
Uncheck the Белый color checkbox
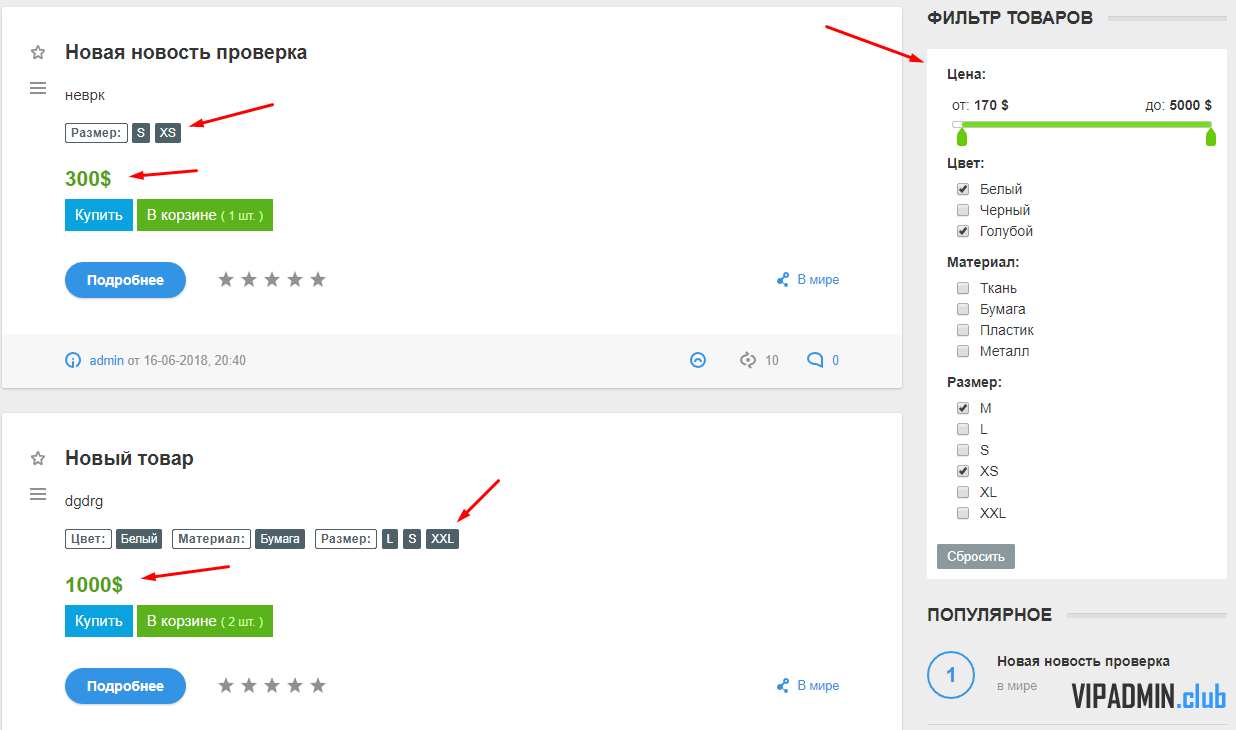(x=963, y=189)
